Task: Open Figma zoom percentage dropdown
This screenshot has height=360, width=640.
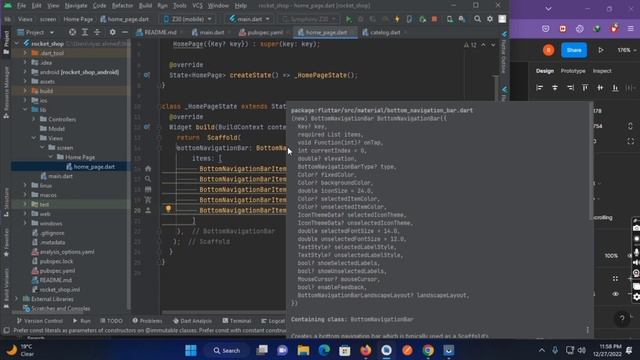Action: point(627,50)
